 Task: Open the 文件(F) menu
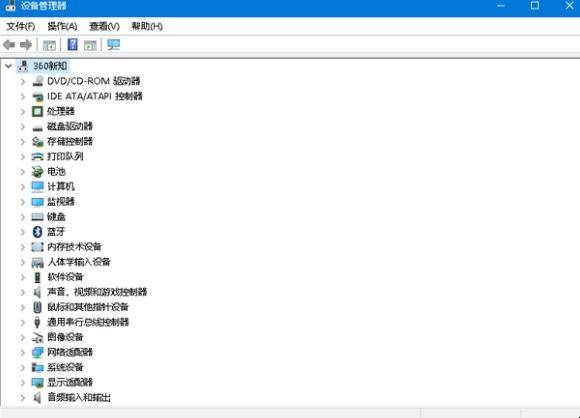pos(21,26)
